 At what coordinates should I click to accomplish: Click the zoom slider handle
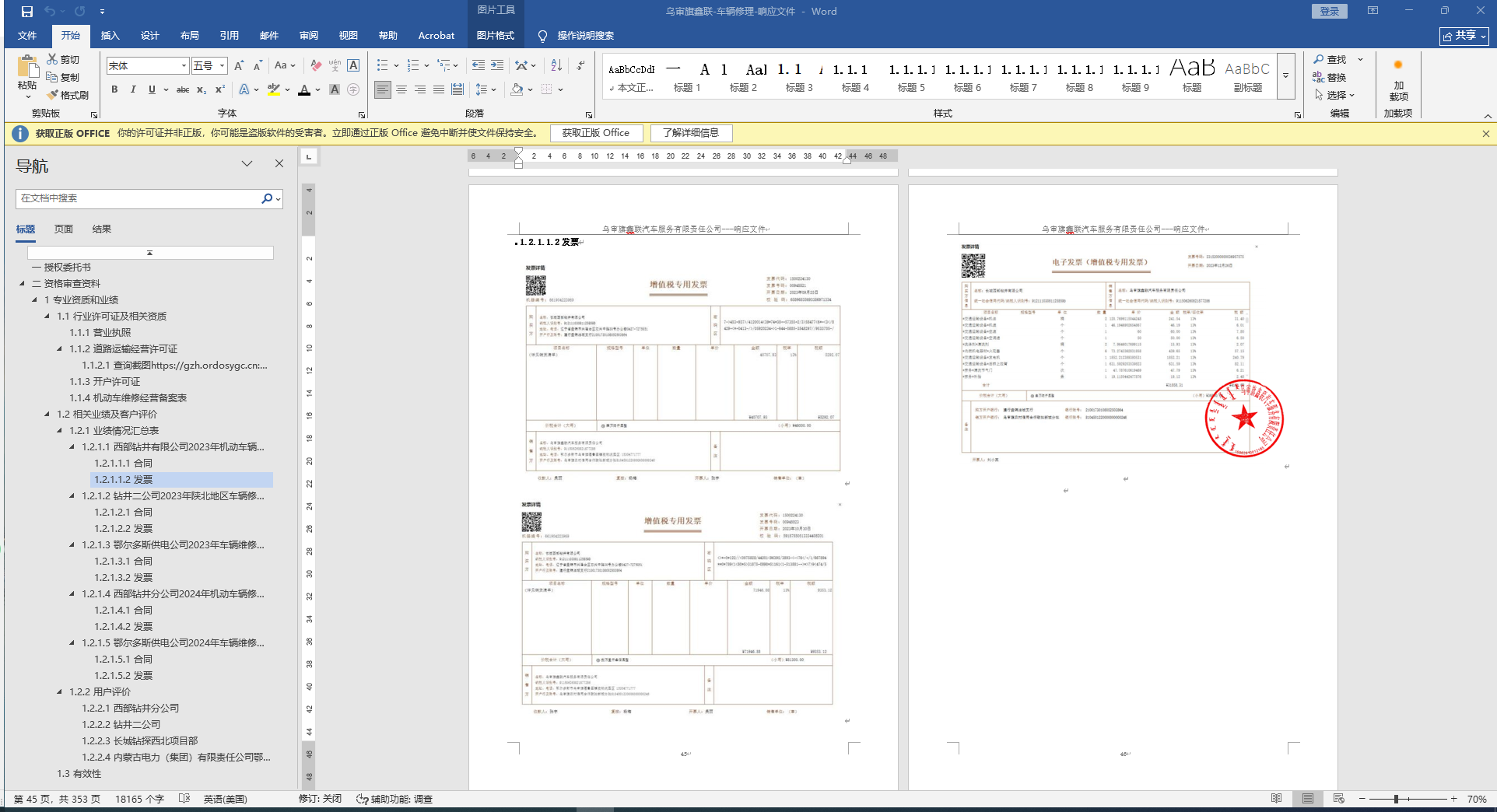(x=1397, y=799)
